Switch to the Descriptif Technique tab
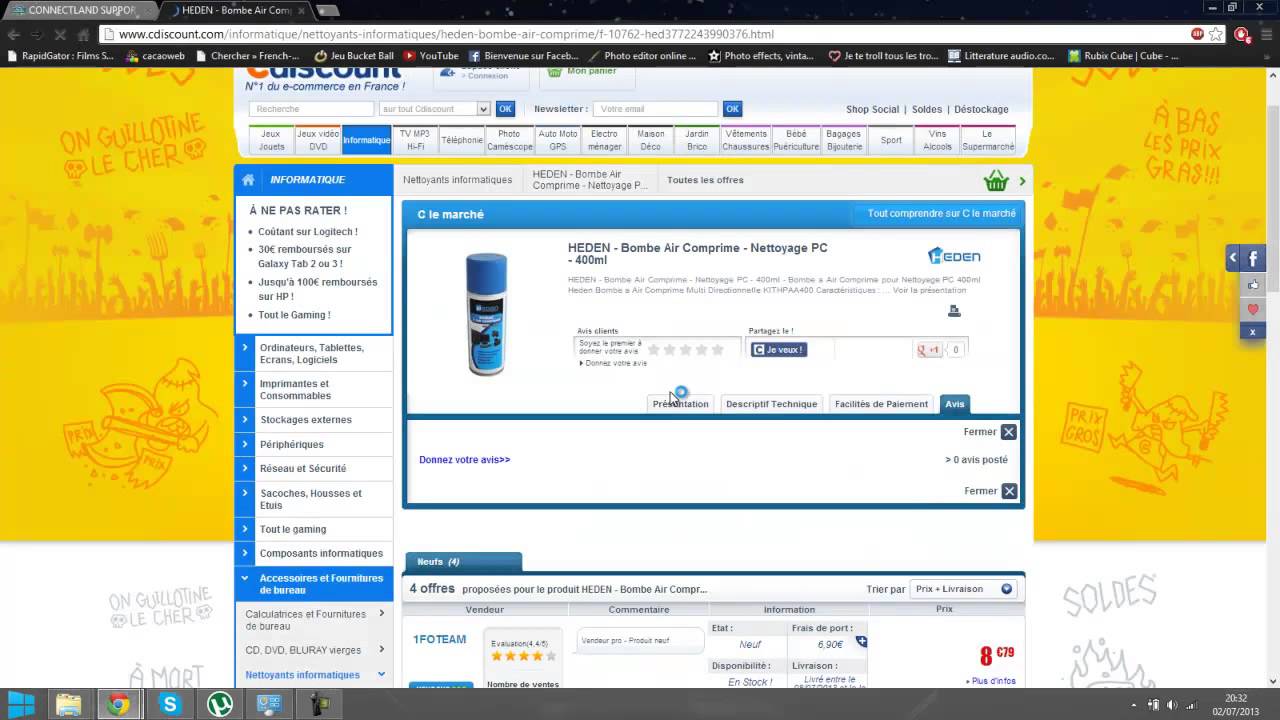The image size is (1280, 720). tap(771, 404)
